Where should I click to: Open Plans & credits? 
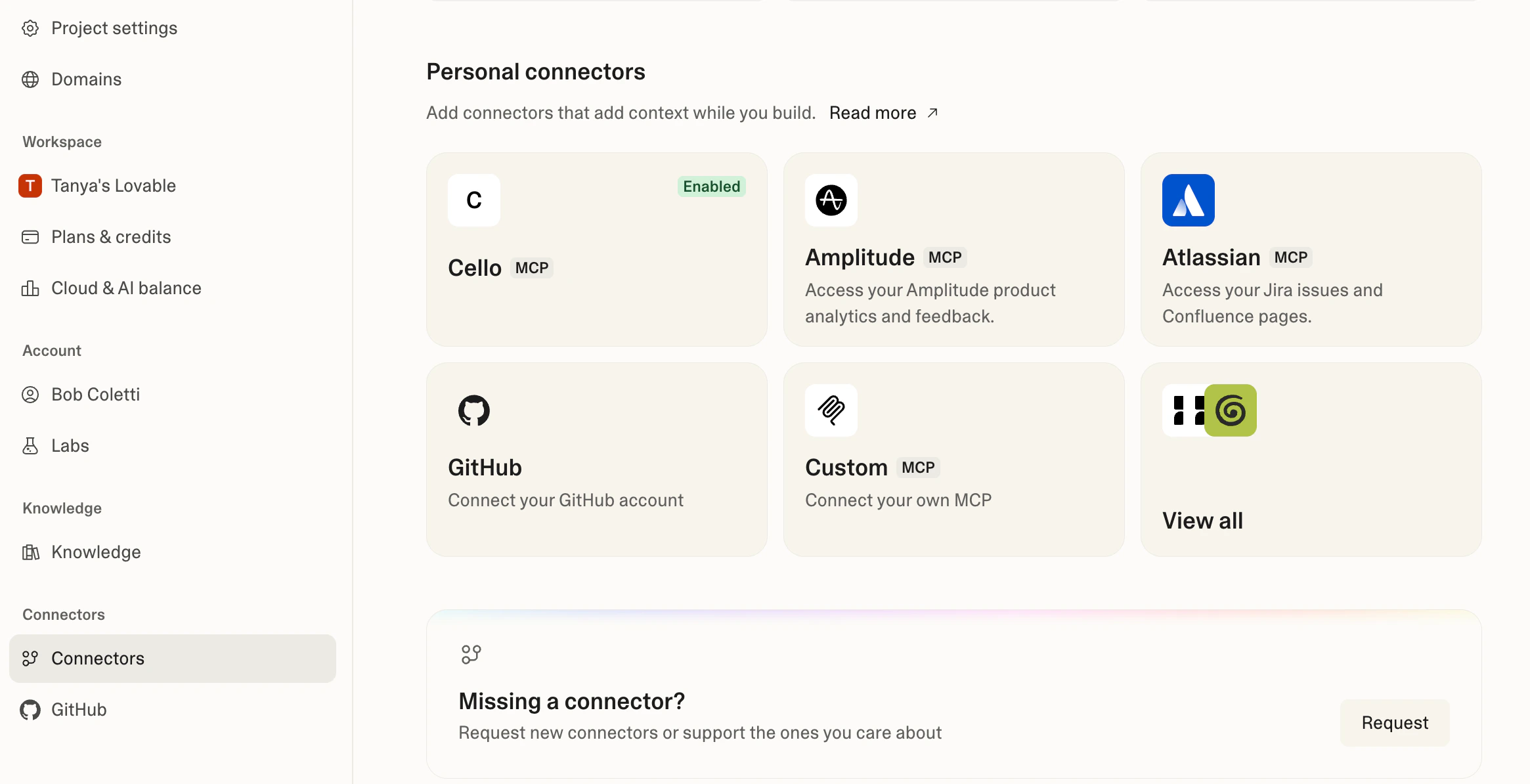coord(111,237)
